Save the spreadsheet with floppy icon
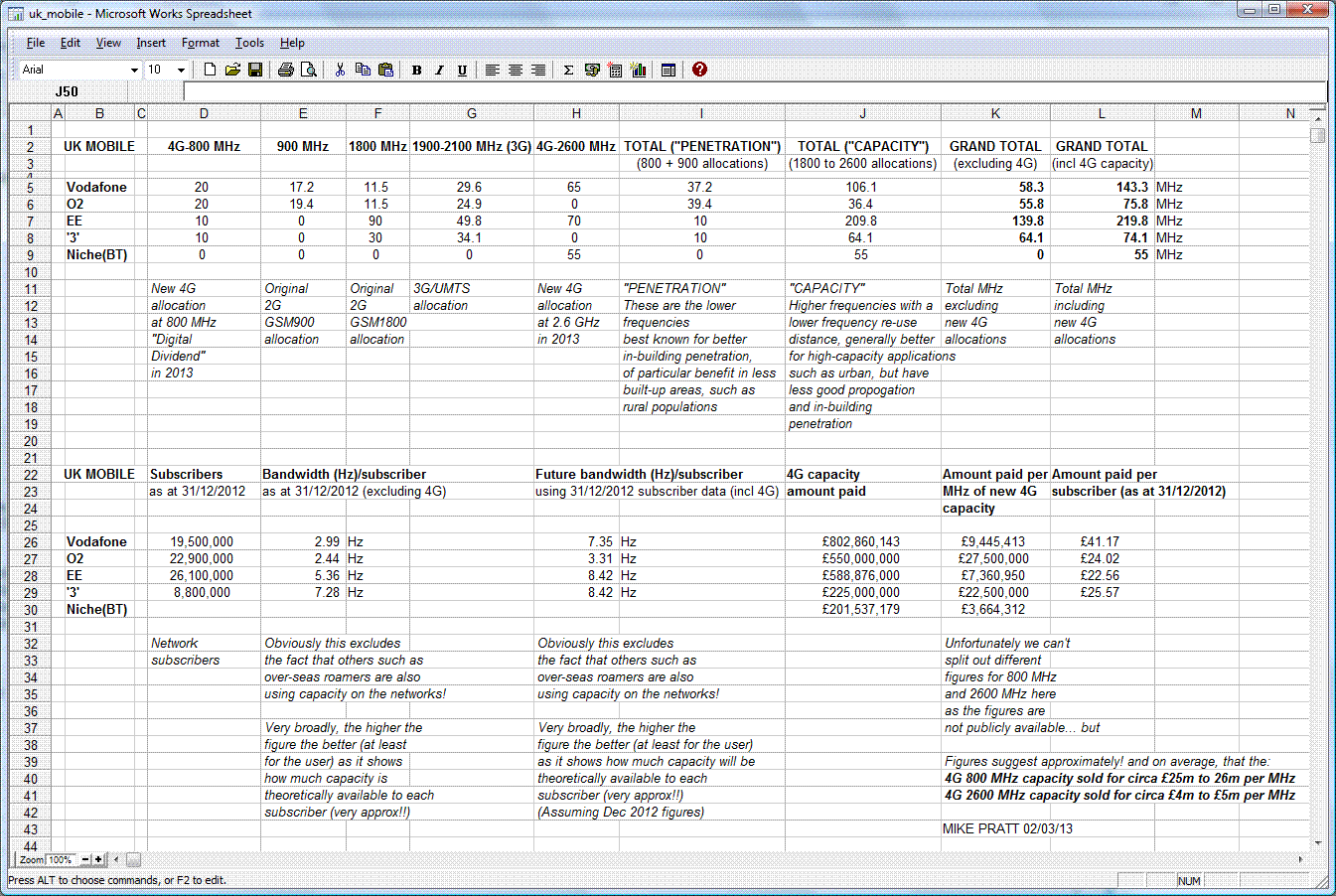This screenshot has height=896, width=1336. tap(255, 70)
